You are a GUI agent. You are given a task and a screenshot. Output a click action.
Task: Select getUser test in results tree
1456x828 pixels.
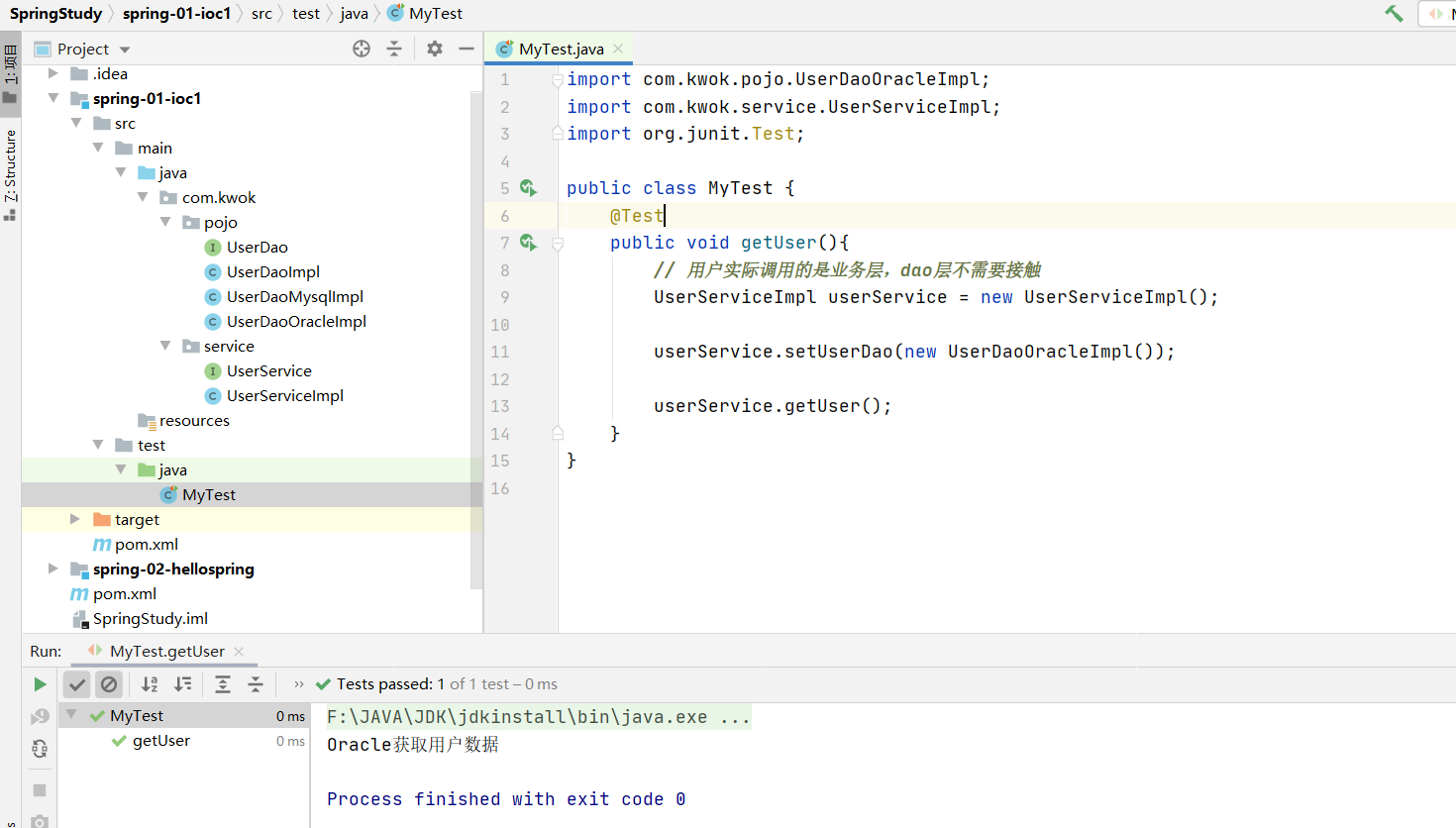point(161,740)
